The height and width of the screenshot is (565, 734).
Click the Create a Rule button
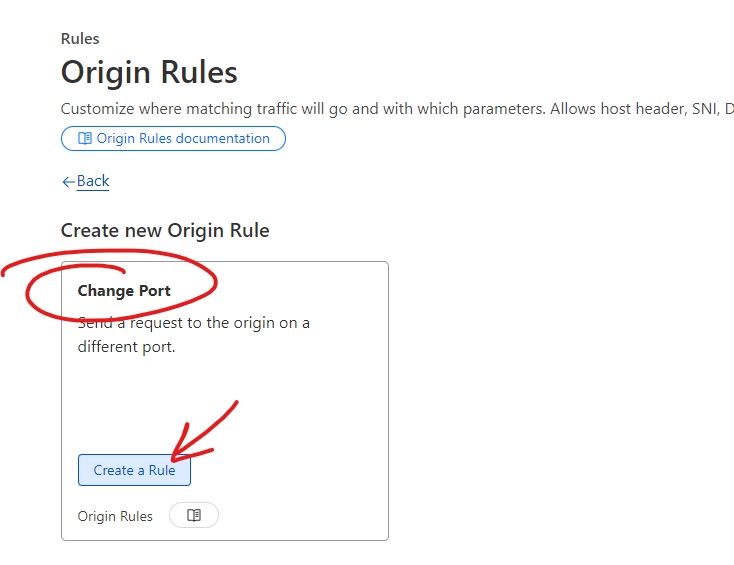[x=134, y=470]
